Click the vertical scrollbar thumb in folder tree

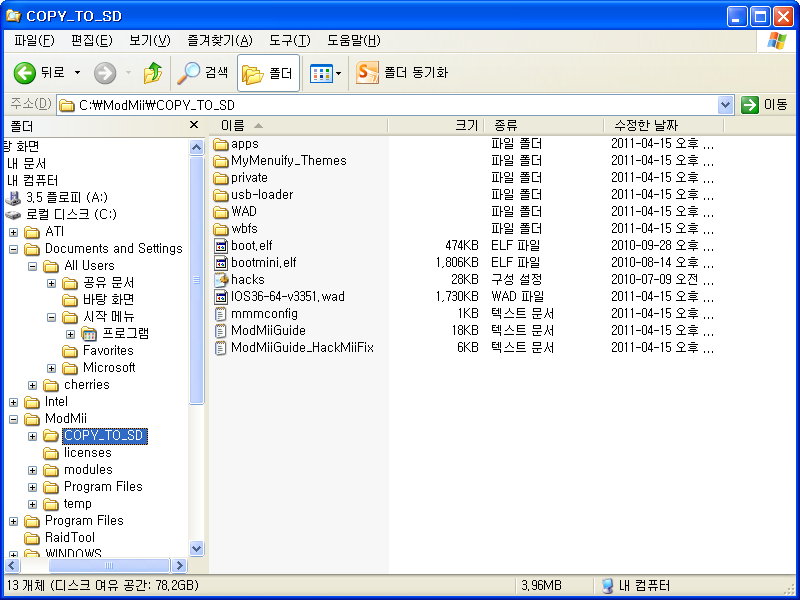(x=196, y=280)
